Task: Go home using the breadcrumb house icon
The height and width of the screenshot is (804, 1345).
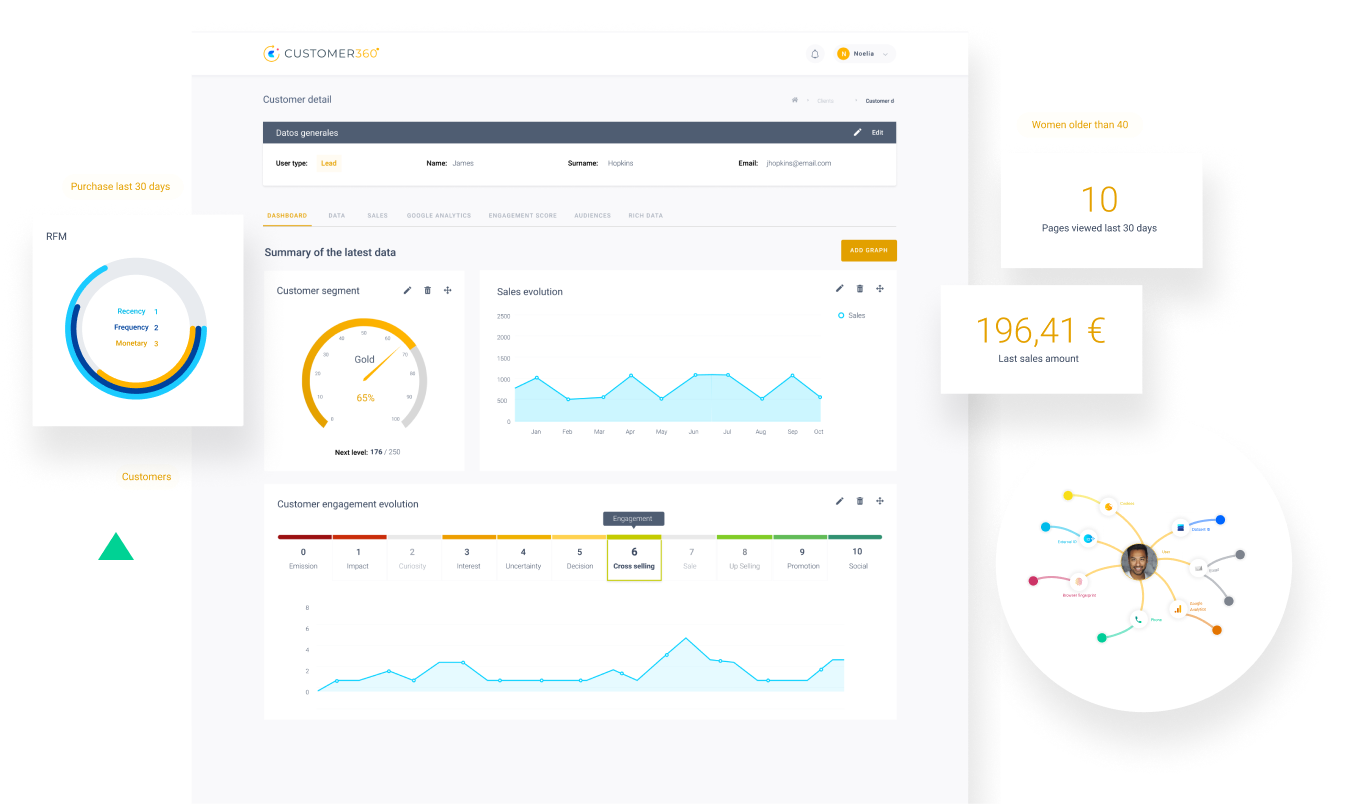Action: click(x=793, y=100)
